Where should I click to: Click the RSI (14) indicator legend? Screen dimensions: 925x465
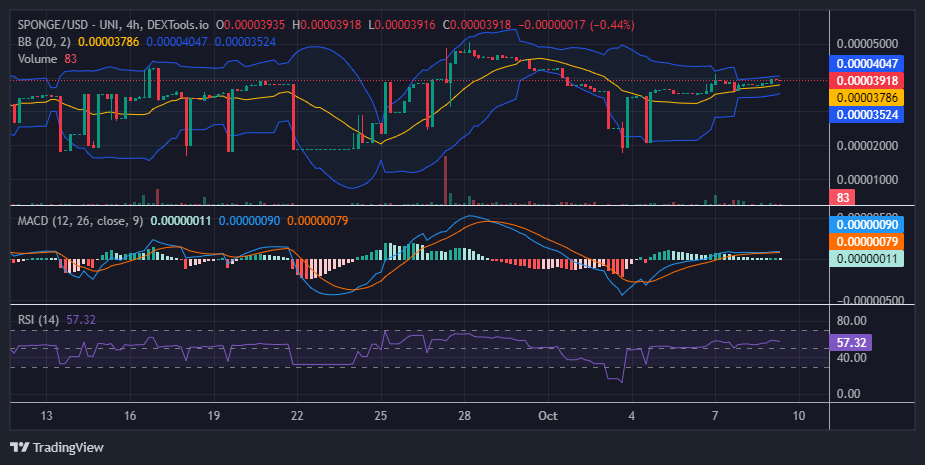coord(38,320)
